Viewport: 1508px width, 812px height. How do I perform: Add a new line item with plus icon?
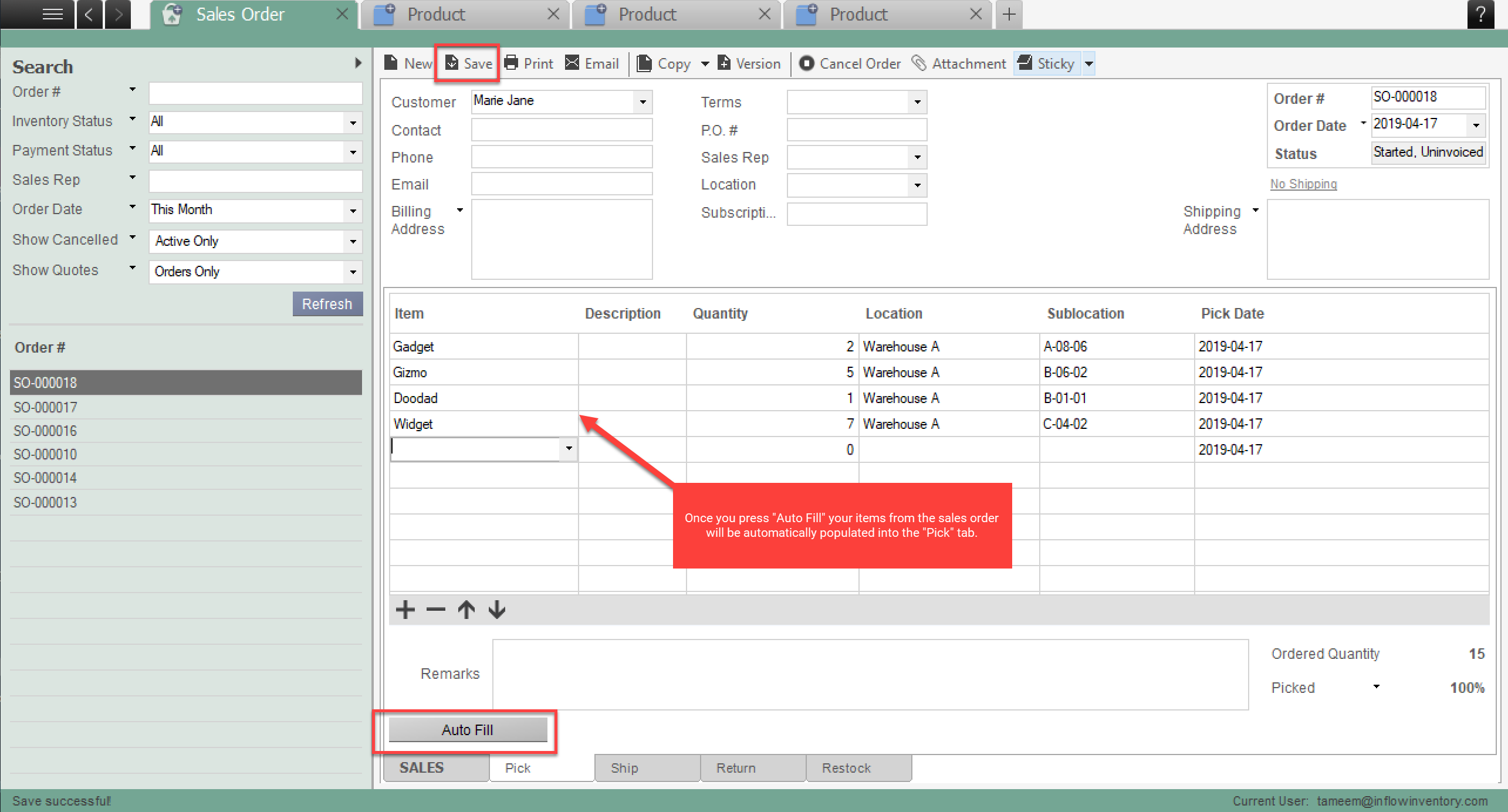coord(405,610)
